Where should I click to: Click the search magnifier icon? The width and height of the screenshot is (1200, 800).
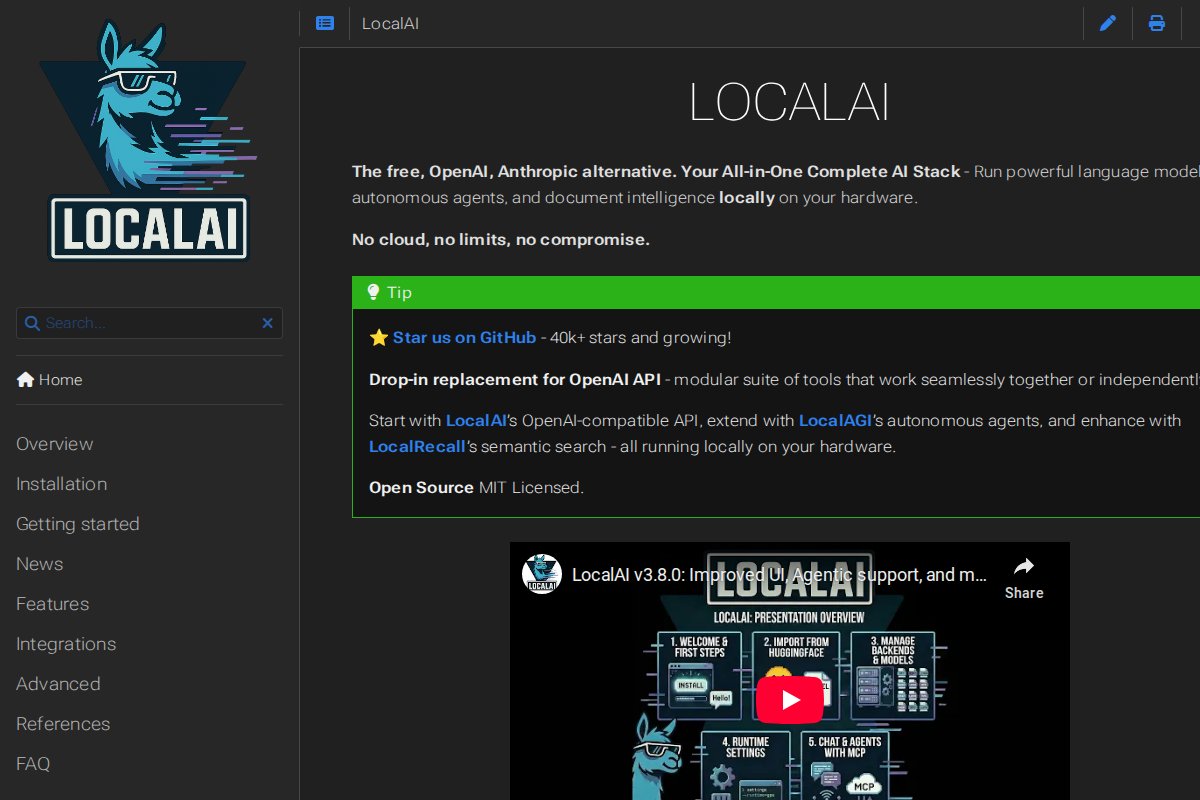pyautogui.click(x=32, y=323)
